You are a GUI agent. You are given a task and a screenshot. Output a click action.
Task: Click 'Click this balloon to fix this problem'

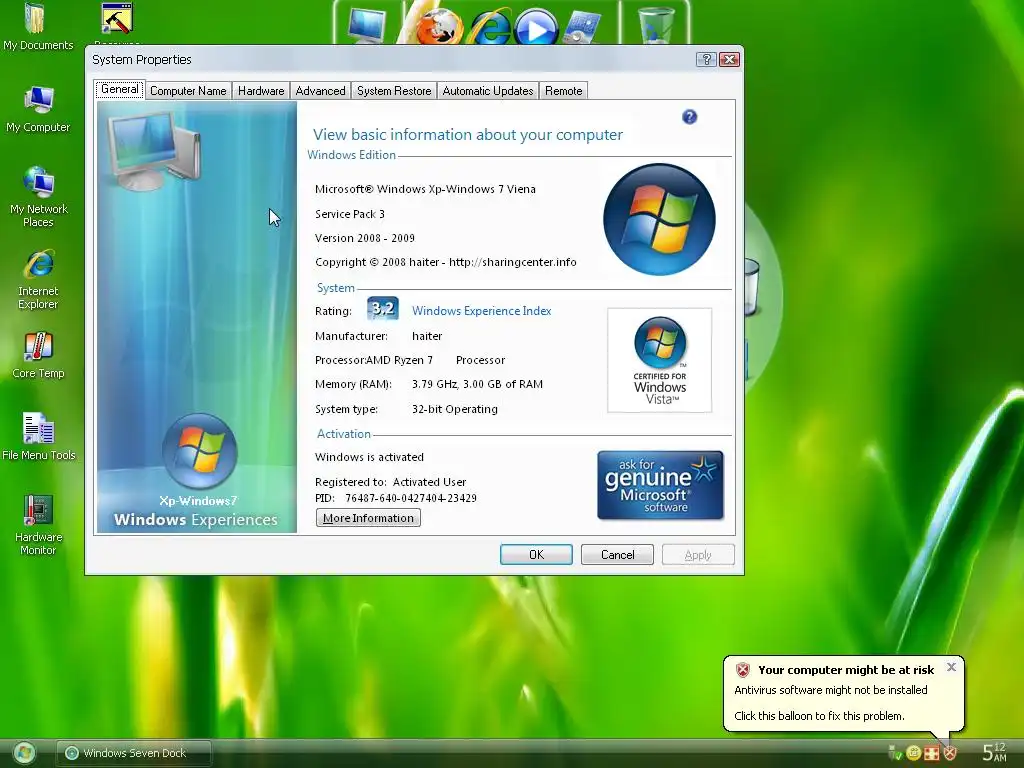[x=819, y=716]
